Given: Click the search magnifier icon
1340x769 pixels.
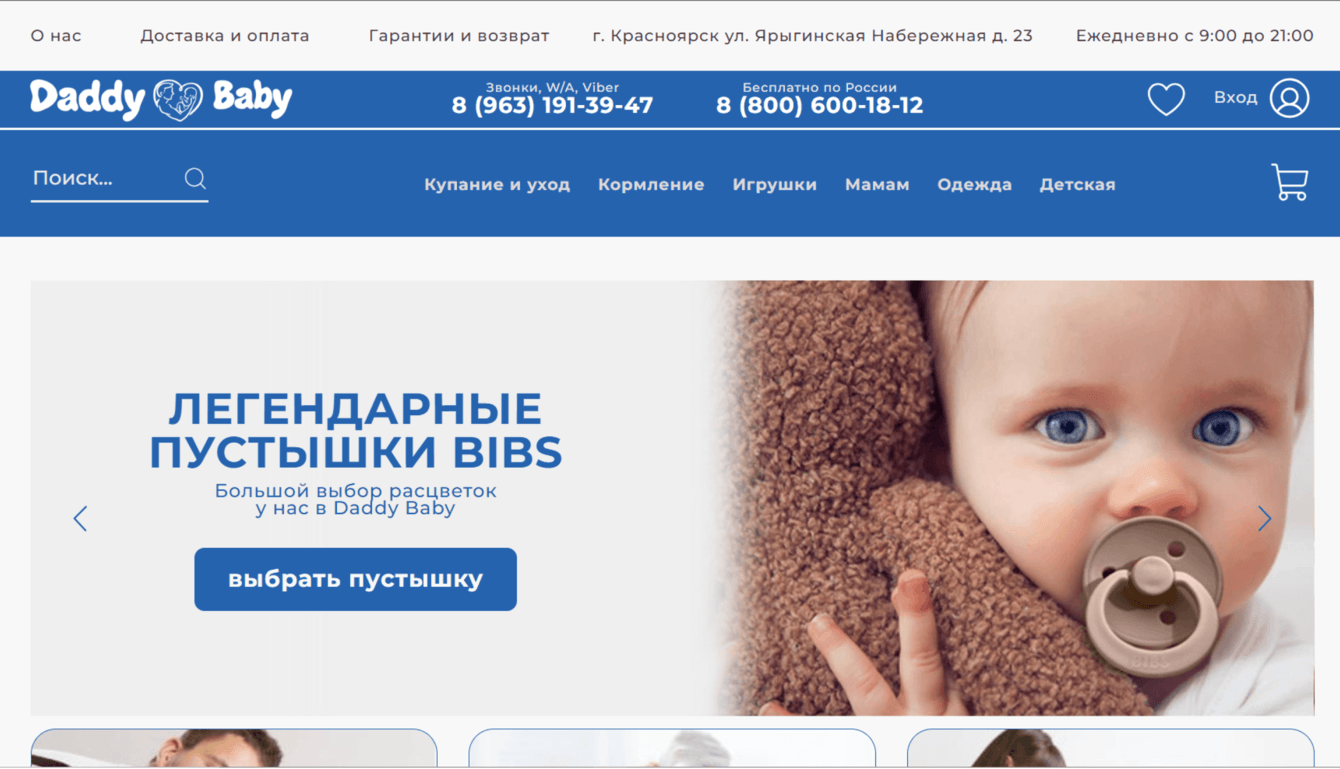Looking at the screenshot, I should point(195,178).
